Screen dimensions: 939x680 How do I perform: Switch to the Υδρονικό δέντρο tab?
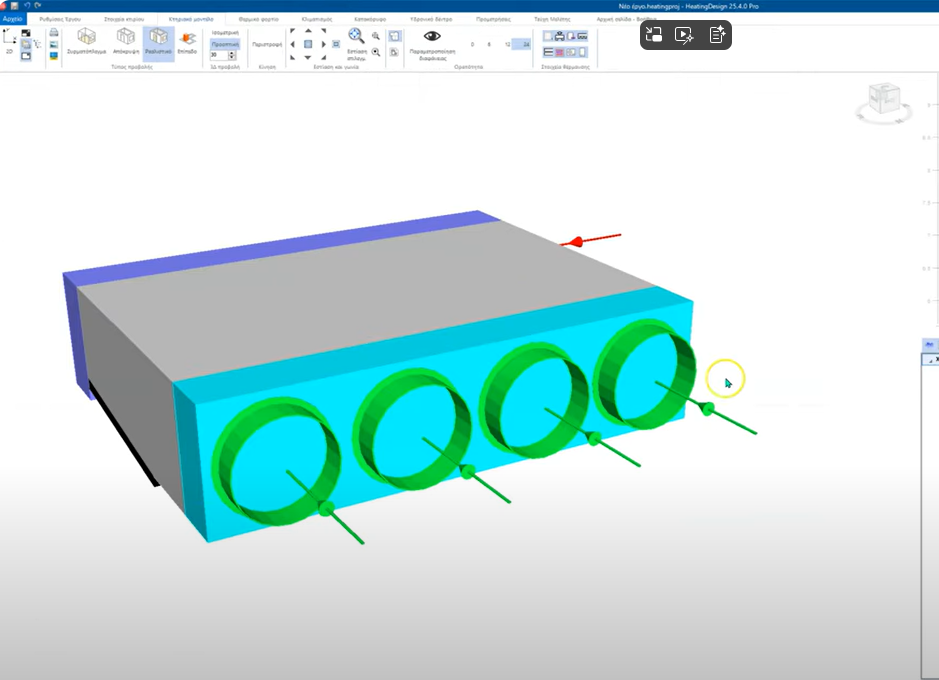[x=431, y=19]
